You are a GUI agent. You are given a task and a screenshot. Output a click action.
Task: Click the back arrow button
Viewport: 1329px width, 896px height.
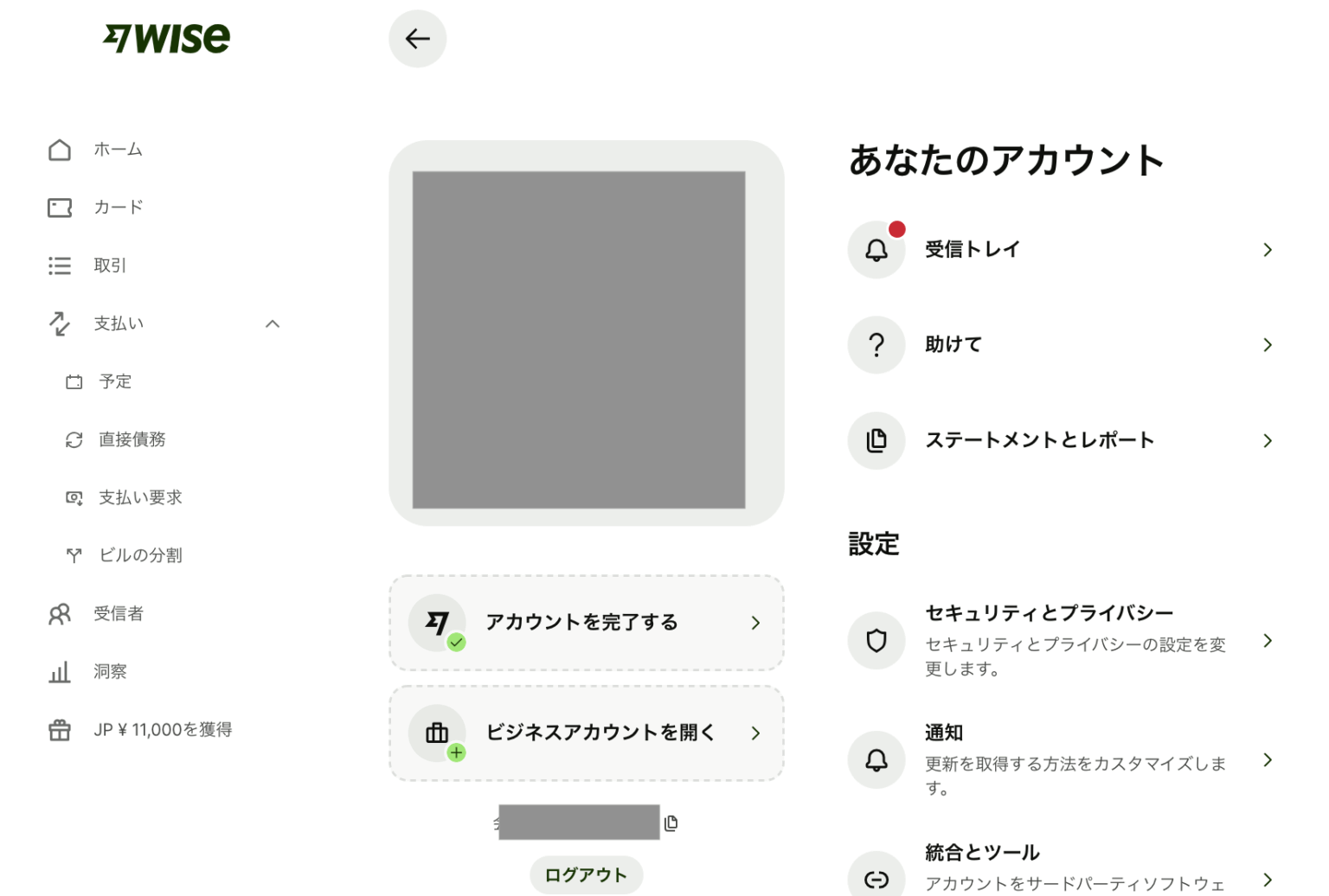[x=417, y=39]
